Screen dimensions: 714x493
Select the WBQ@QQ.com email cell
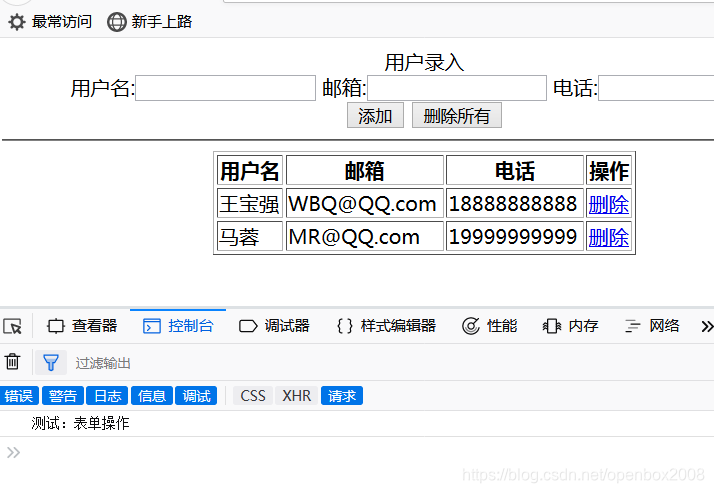tap(365, 203)
